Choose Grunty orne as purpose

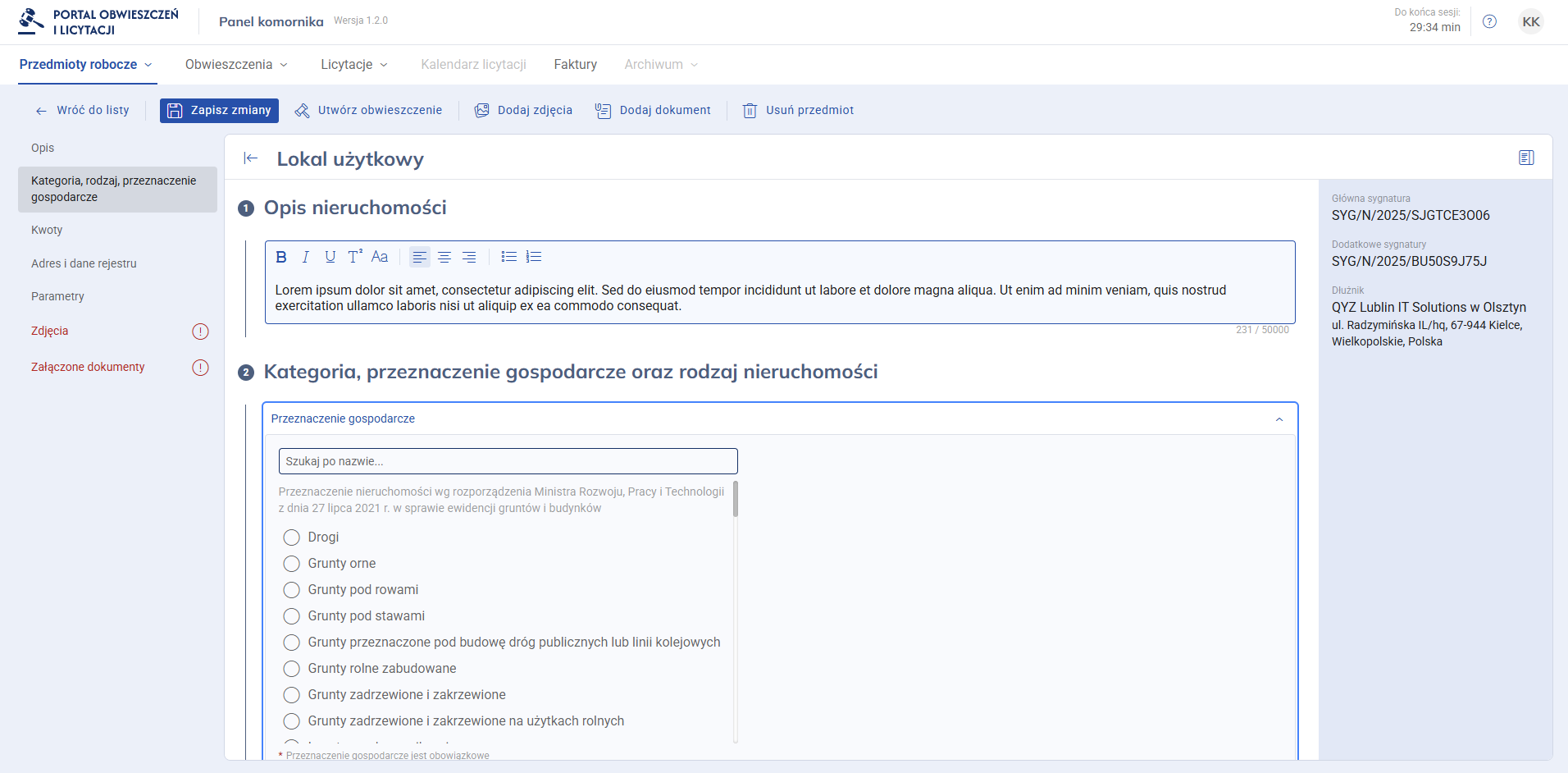coord(291,564)
